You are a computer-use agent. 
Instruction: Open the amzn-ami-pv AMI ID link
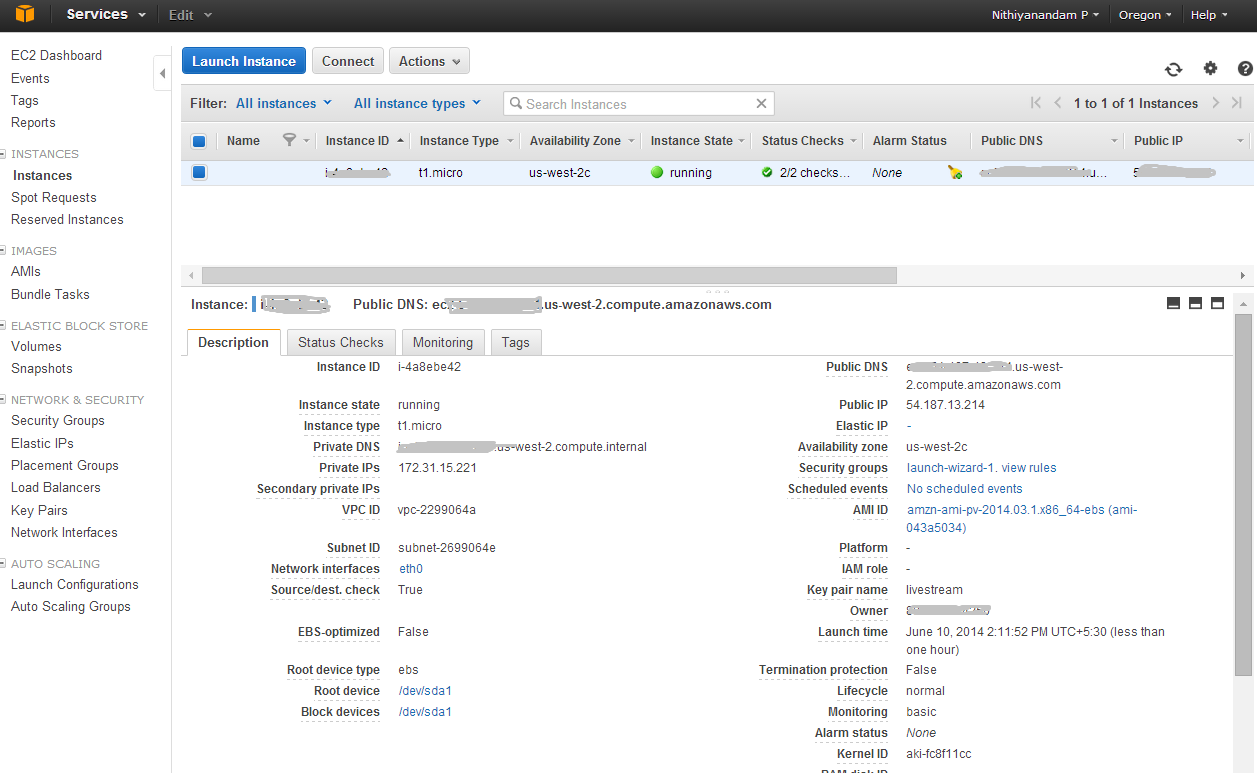1022,519
